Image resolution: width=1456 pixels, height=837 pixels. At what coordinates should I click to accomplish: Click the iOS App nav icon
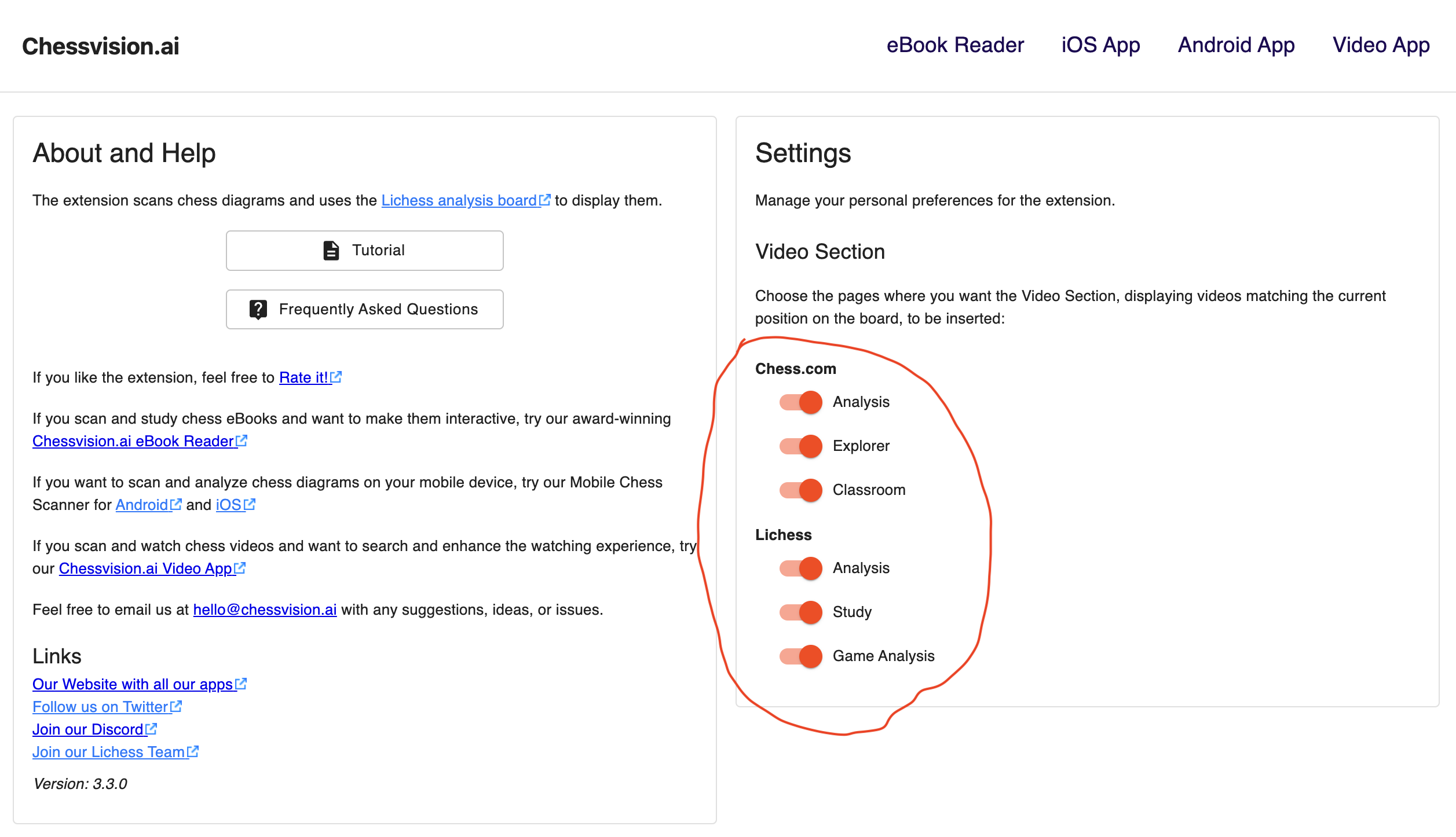pyautogui.click(x=1100, y=45)
